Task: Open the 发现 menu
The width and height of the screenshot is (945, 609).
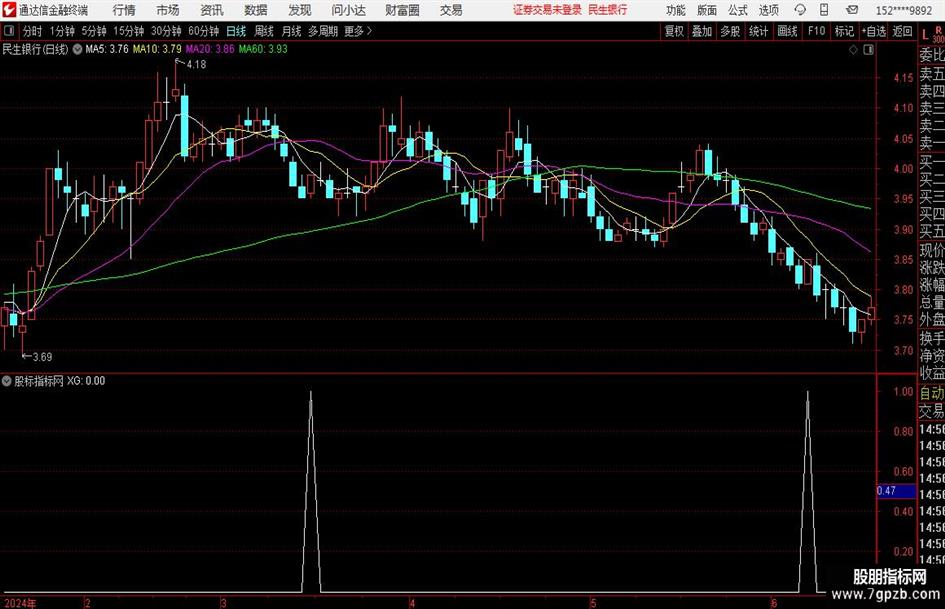Action: (300, 10)
